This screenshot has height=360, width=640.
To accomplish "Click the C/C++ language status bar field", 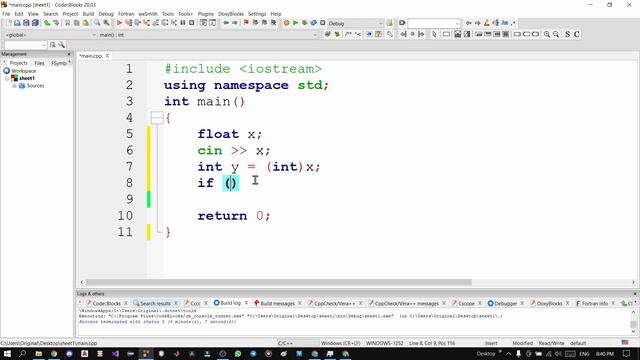I will [285, 343].
